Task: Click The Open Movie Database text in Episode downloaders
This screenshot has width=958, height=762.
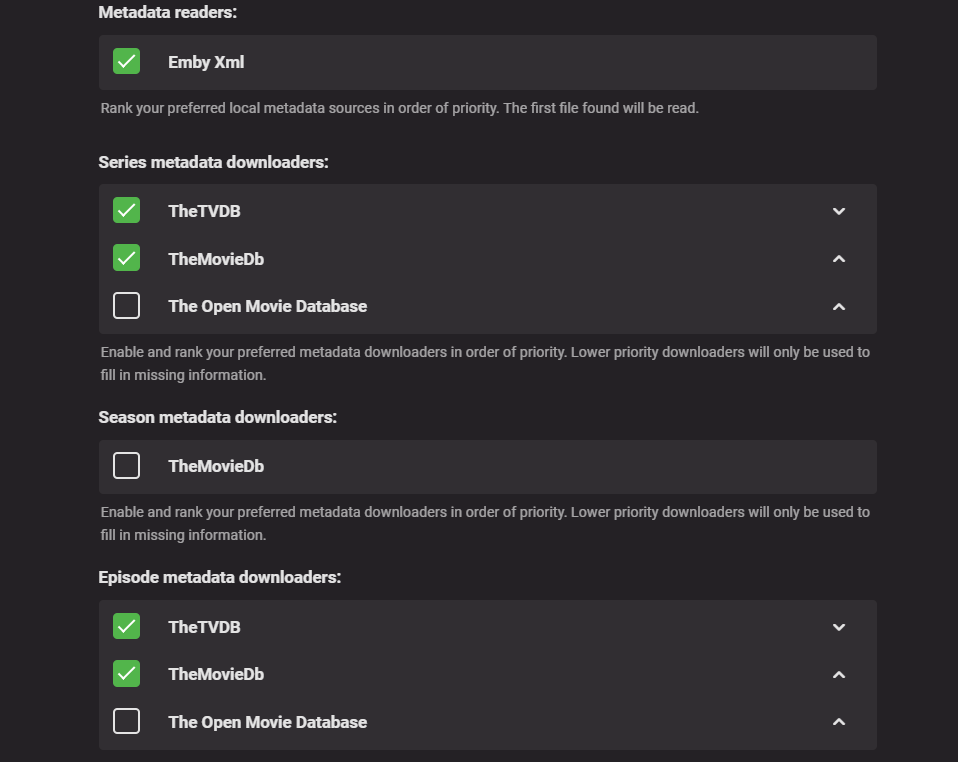Action: coord(267,722)
